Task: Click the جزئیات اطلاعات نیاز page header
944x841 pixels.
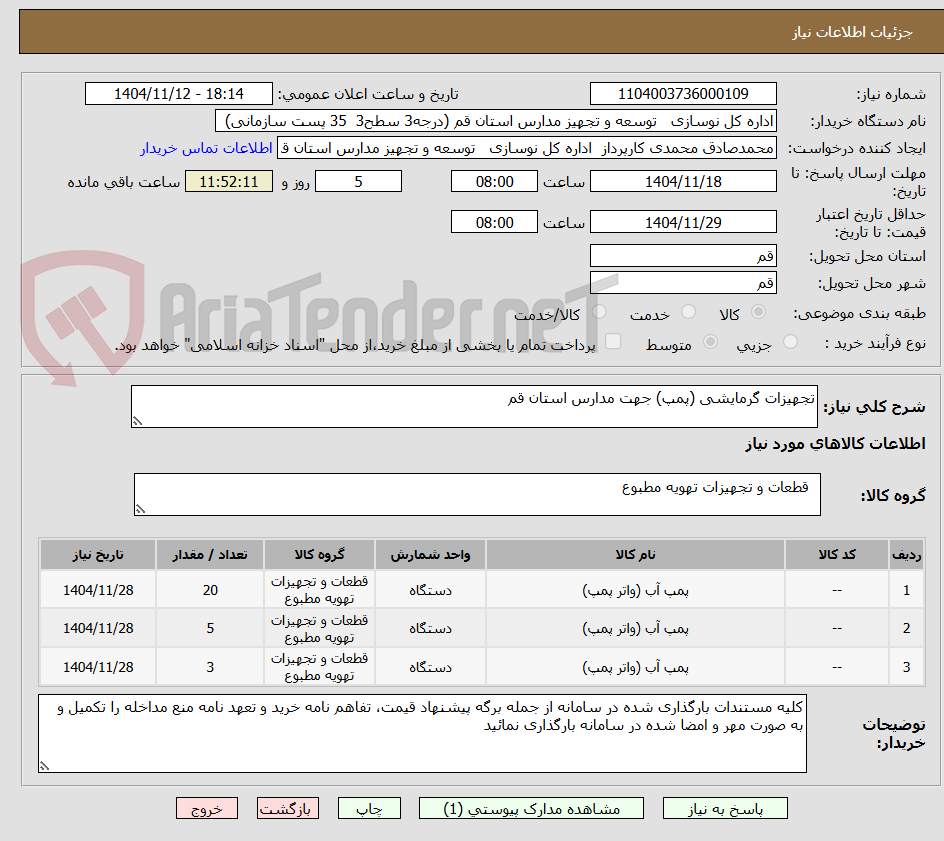Action: click(852, 32)
